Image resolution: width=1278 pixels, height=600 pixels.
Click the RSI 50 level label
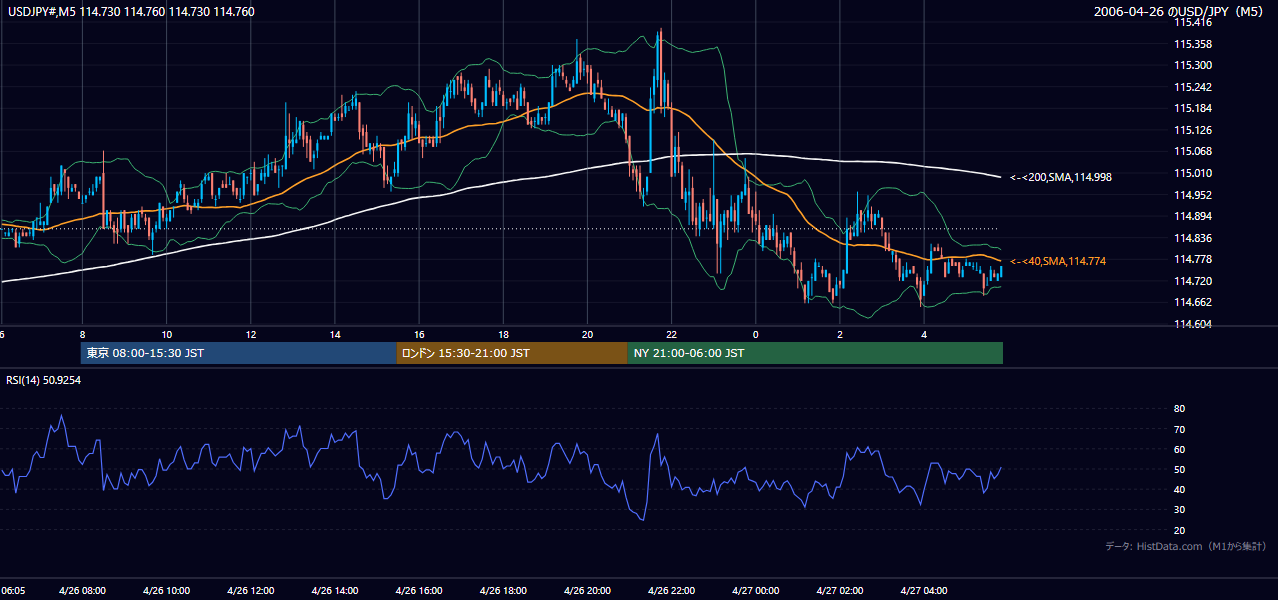[x=1179, y=469]
